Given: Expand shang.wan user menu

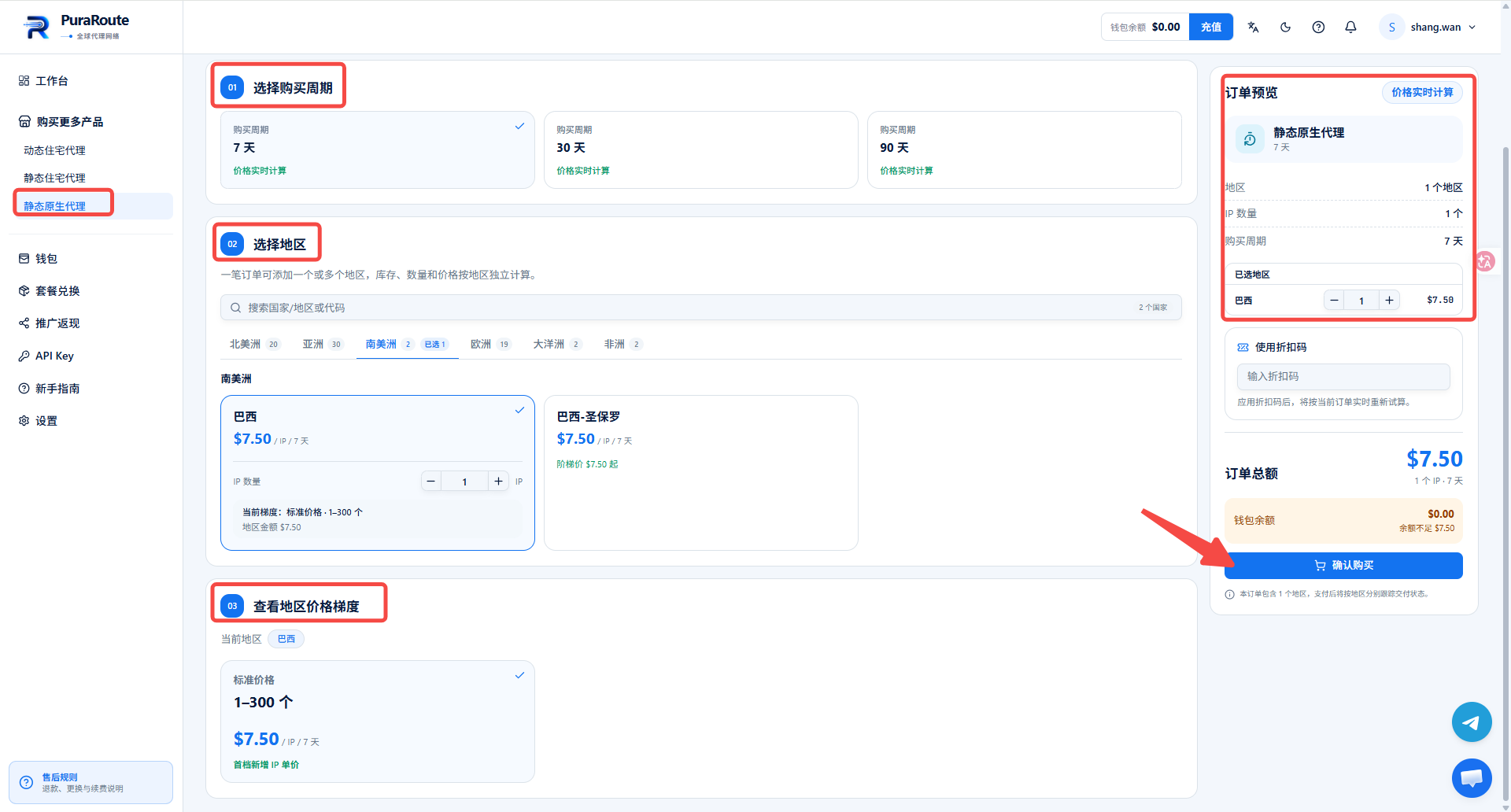Looking at the screenshot, I should [x=1428, y=27].
